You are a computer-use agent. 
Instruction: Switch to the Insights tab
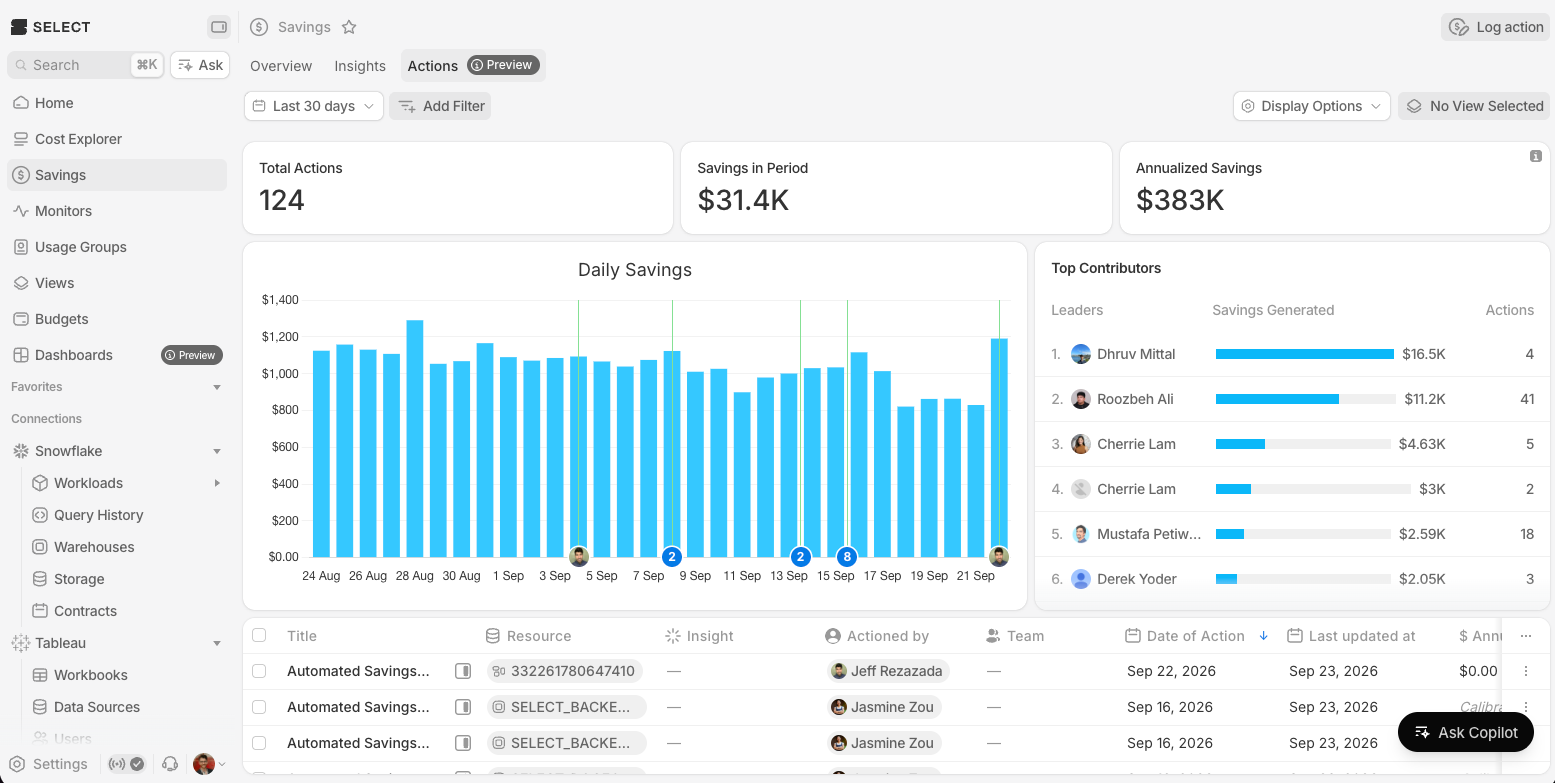(x=360, y=66)
